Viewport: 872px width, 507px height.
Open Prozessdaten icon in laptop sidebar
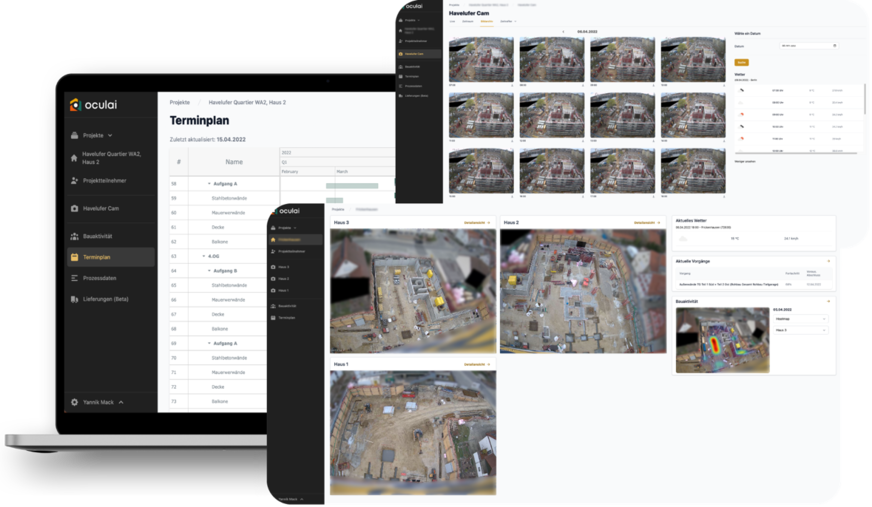75,278
